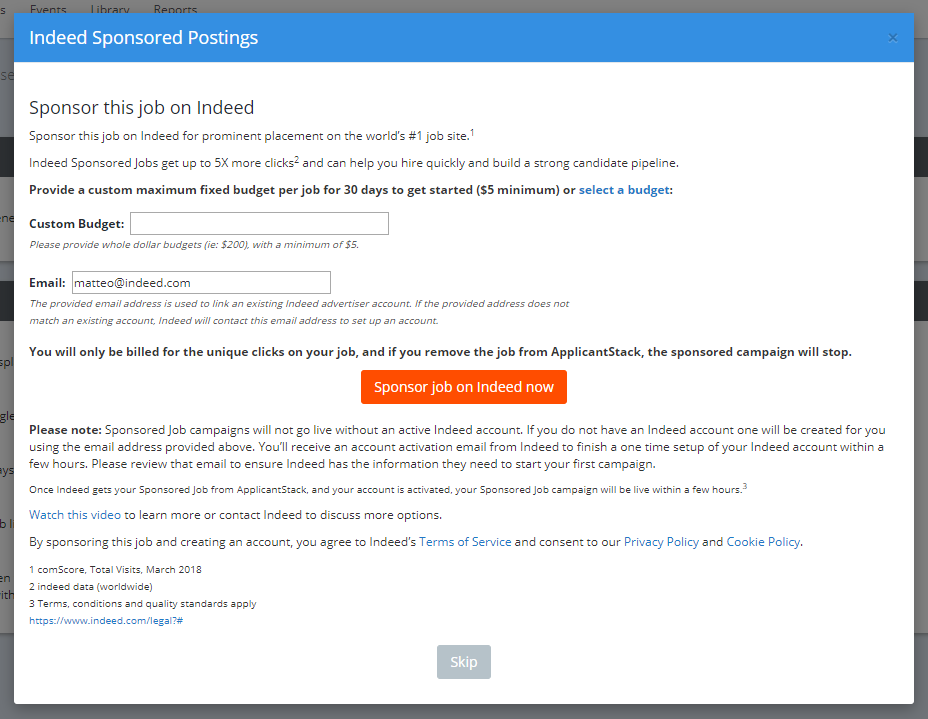This screenshot has width=928, height=719.
Task: Open the Library menu
Action: pyautogui.click(x=110, y=9)
